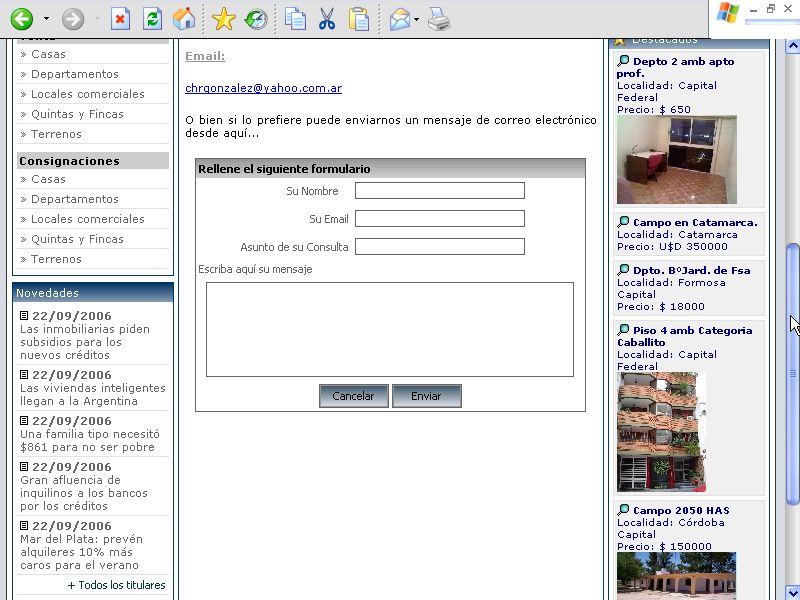The image size is (800, 600).
Task: Click magnifier icon beside Dpto. BºJard. de Fsa
Action: [x=623, y=270]
